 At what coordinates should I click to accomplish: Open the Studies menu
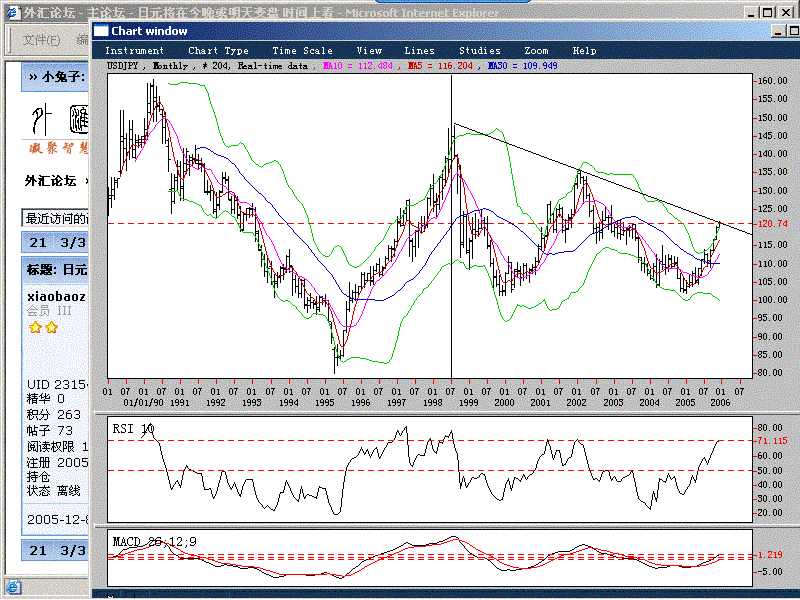480,51
